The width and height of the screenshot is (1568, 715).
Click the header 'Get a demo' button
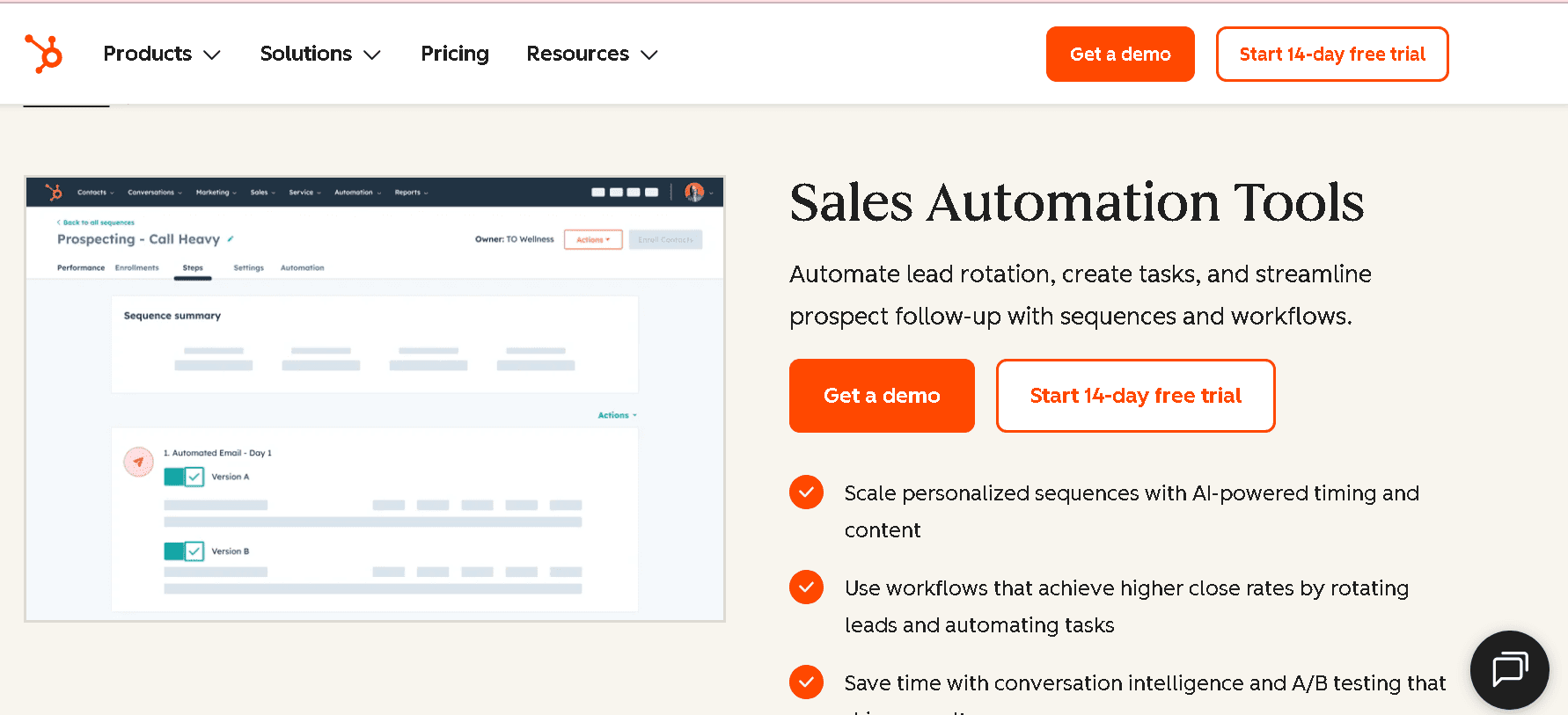tap(1120, 55)
